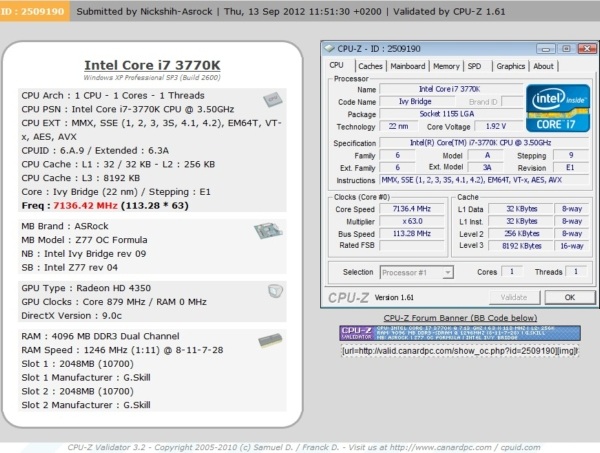Click the RAM Speed : 1246 MHz line
The height and width of the screenshot is (453, 600).
(x=122, y=350)
